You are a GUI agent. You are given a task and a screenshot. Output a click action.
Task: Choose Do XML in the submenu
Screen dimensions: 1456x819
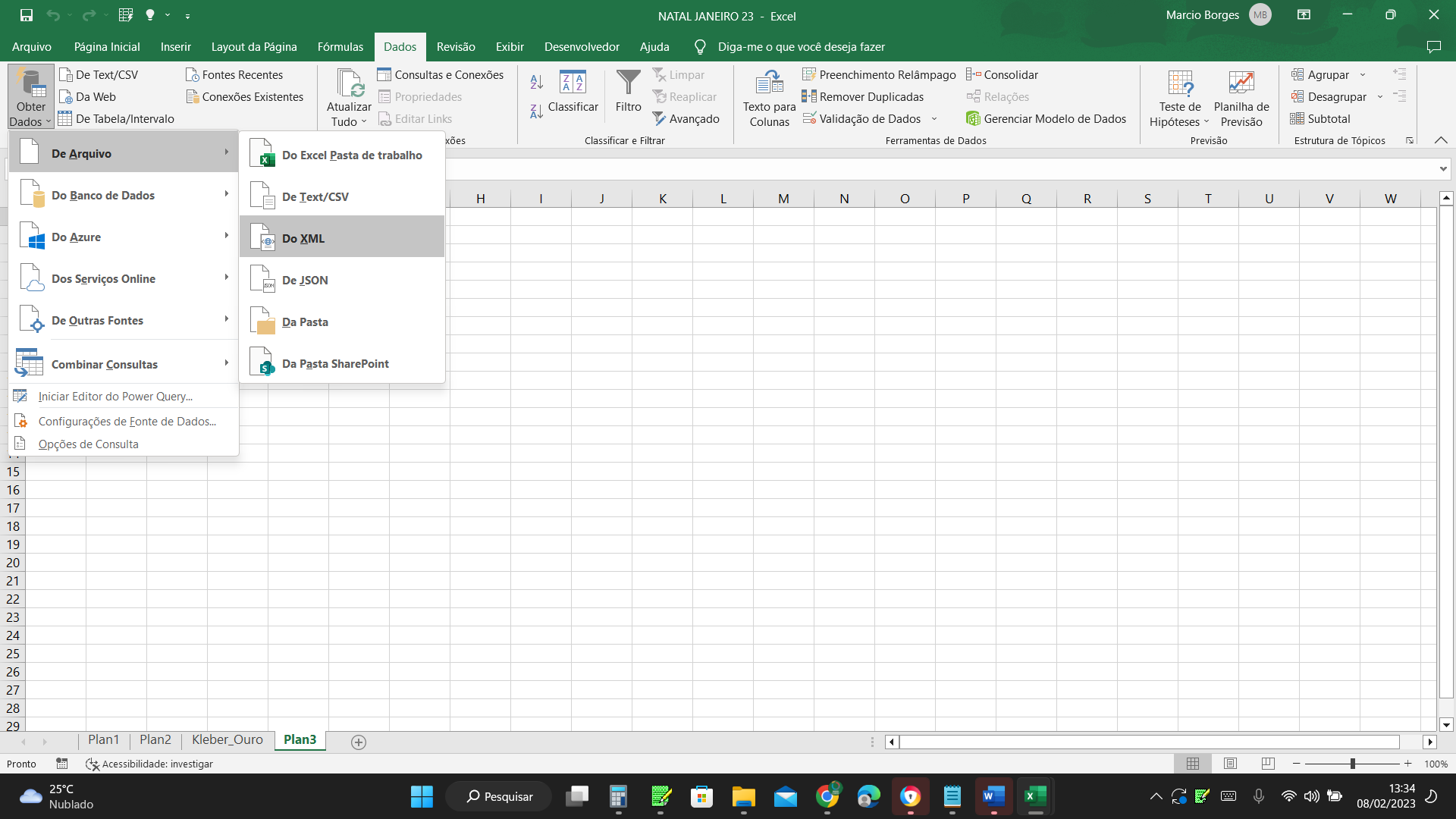[342, 238]
